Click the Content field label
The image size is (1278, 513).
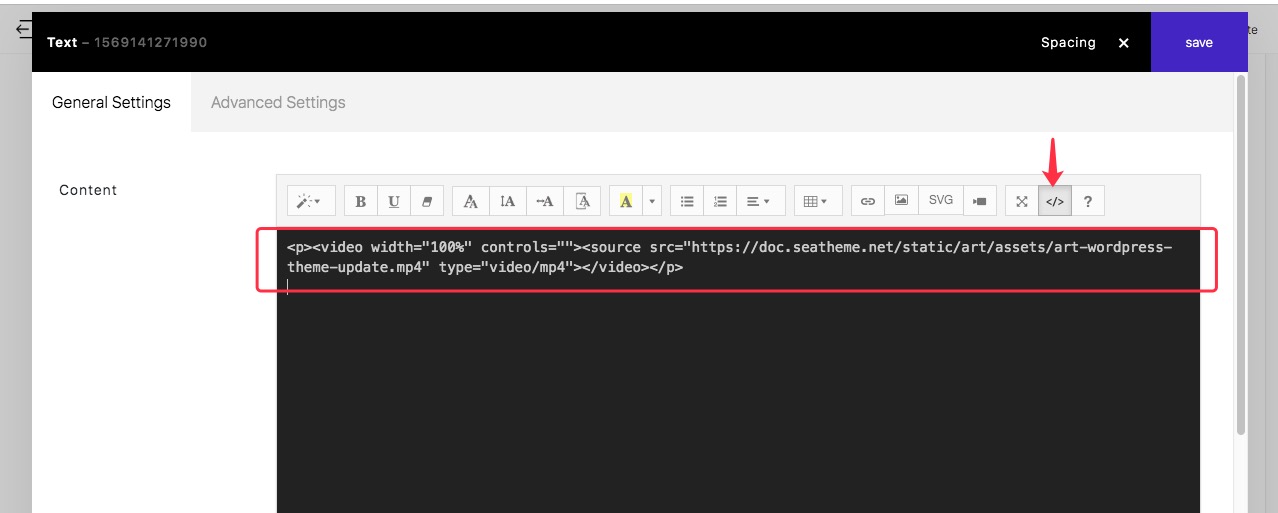pyautogui.click(x=88, y=190)
